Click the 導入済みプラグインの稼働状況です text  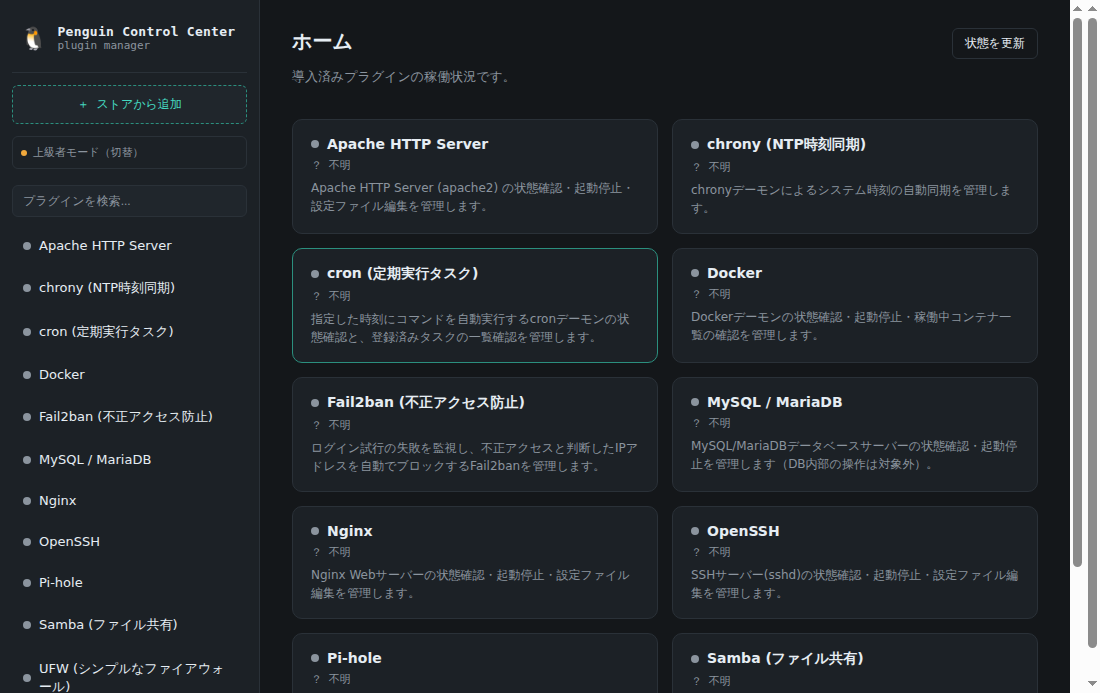[401, 76]
